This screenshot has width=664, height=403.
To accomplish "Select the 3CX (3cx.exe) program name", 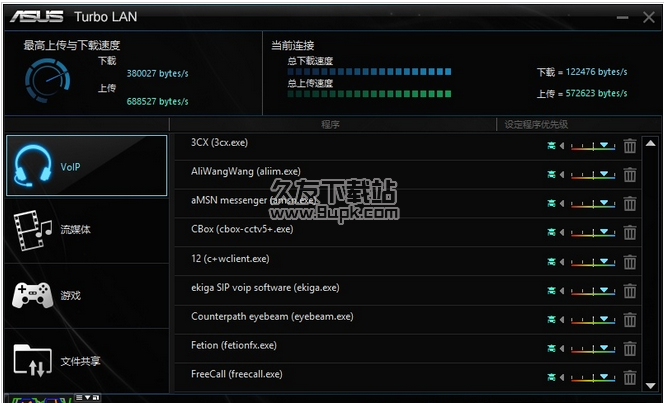I will coord(219,143).
